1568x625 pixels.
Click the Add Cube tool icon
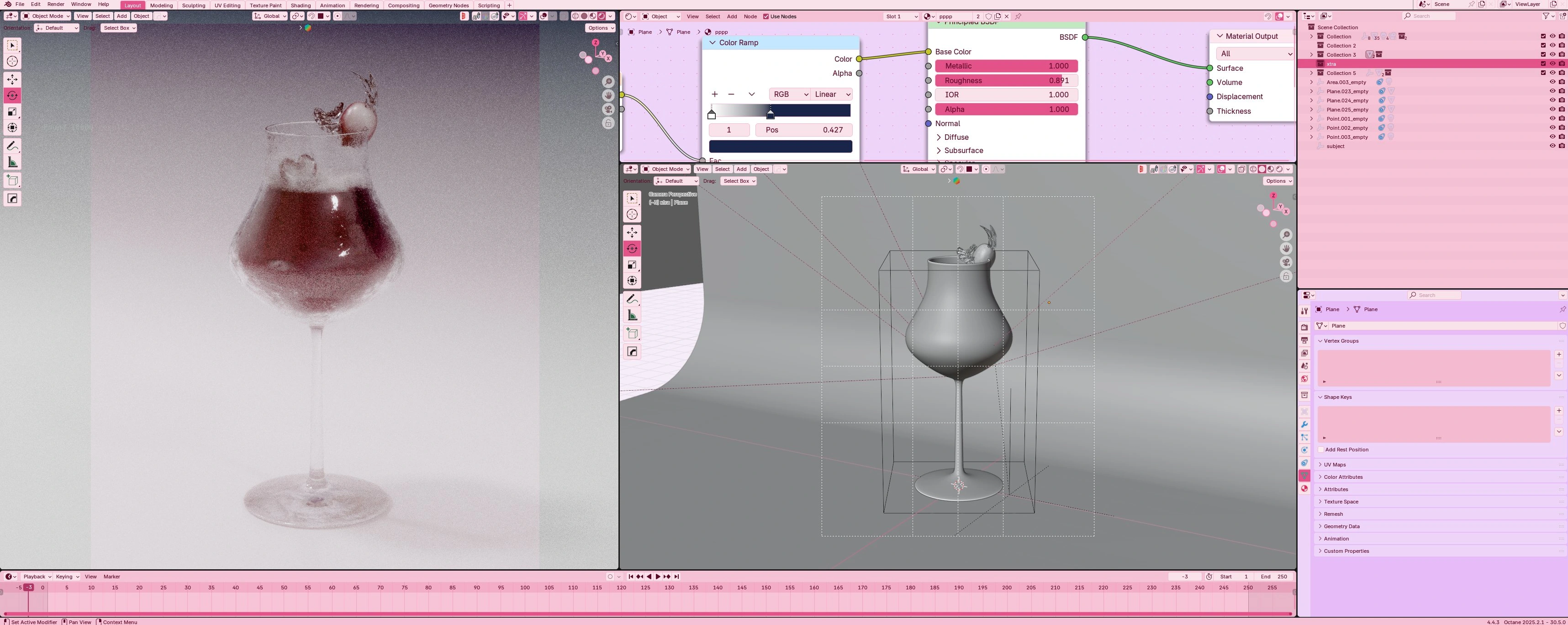pos(12,180)
